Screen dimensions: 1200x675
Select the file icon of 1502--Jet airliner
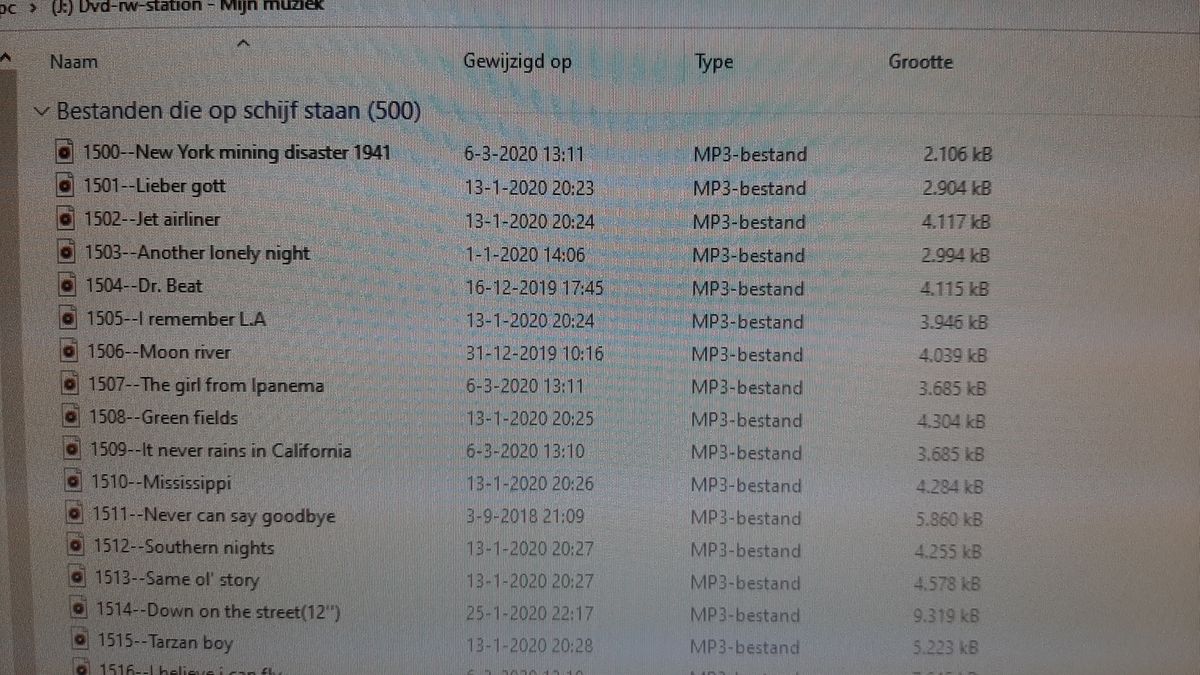coord(66,219)
